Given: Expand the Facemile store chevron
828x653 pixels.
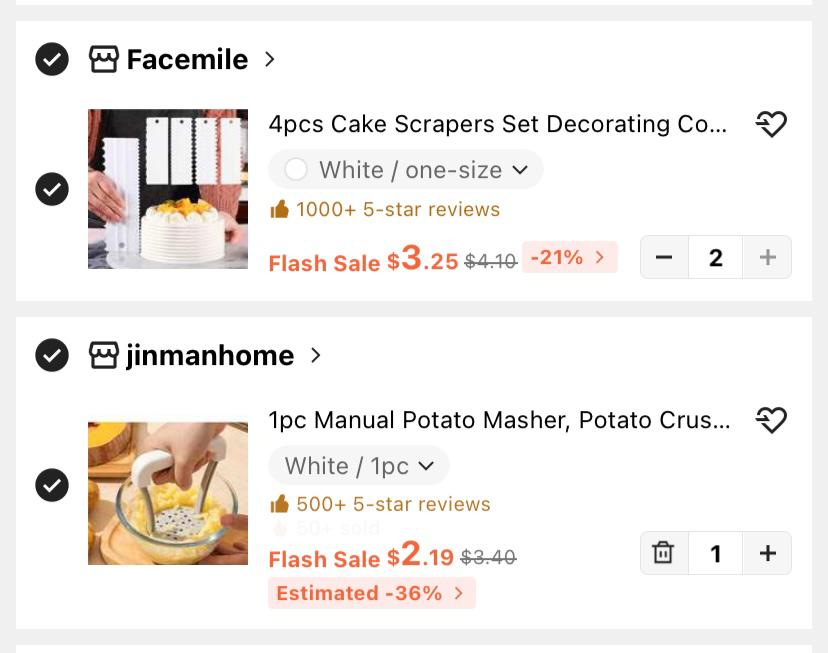Looking at the screenshot, I should (x=270, y=59).
